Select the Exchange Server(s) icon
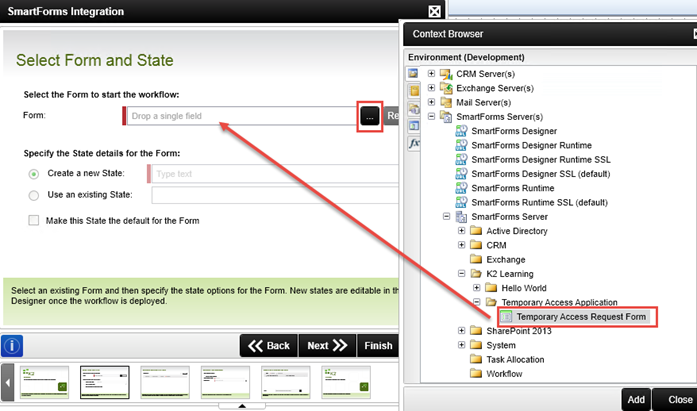This screenshot has width=697, height=411. (446, 88)
